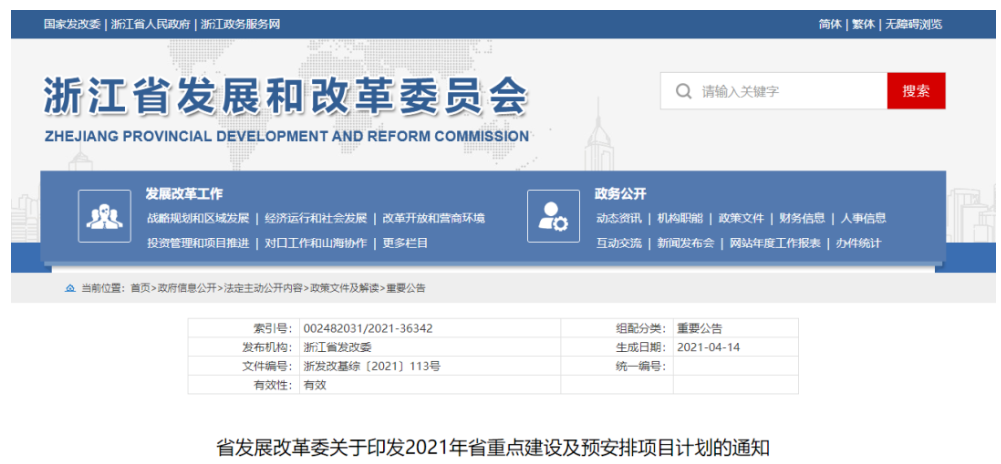Image resolution: width=1001 pixels, height=464 pixels.
Task: Open 战略规划和区域发展 menu item
Action: [x=197, y=218]
